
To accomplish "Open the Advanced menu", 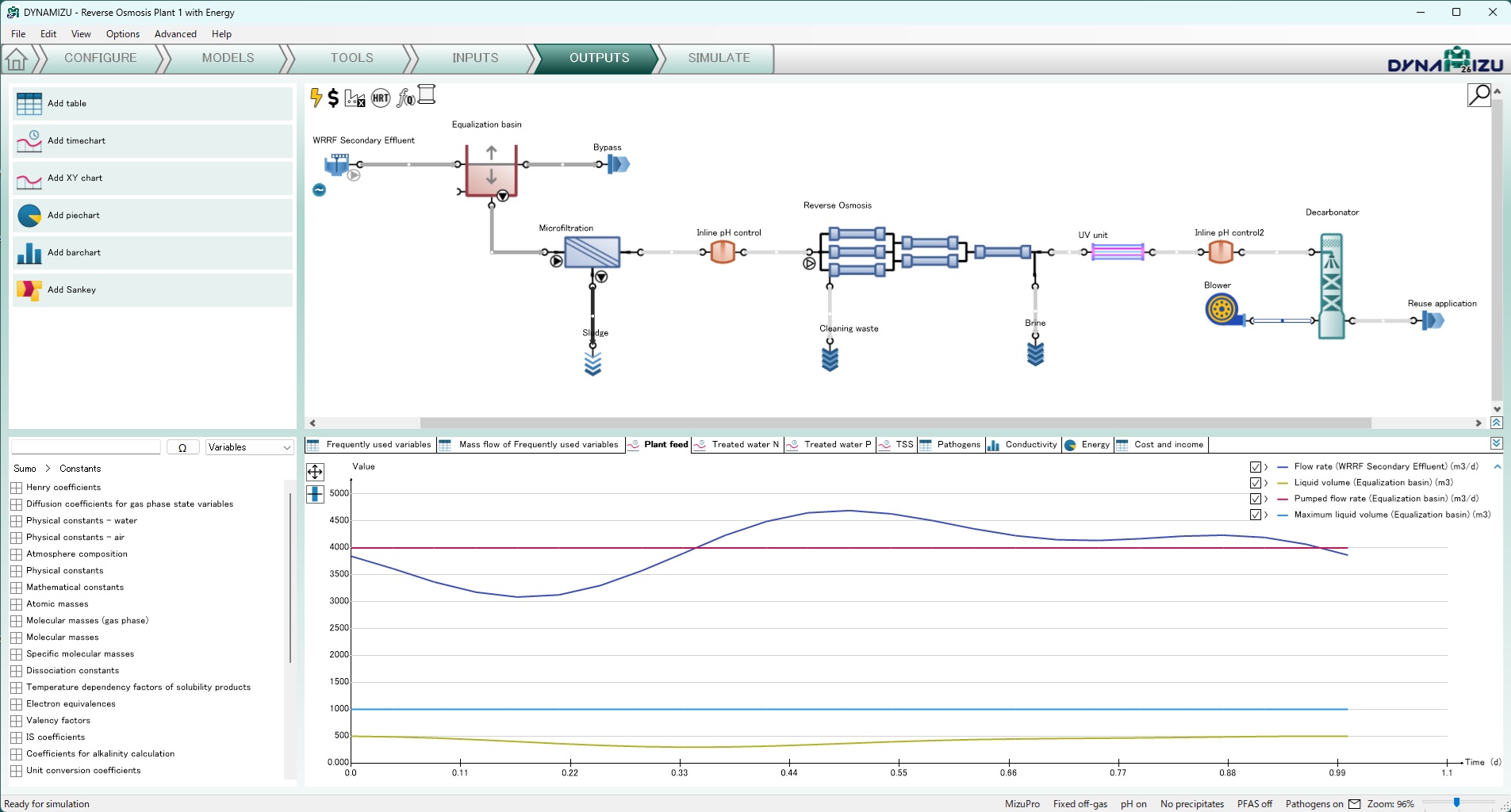I will point(175,34).
